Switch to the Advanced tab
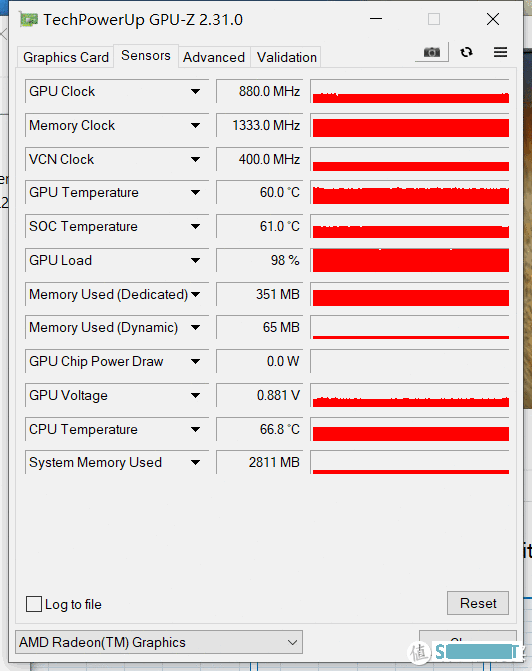 point(214,57)
